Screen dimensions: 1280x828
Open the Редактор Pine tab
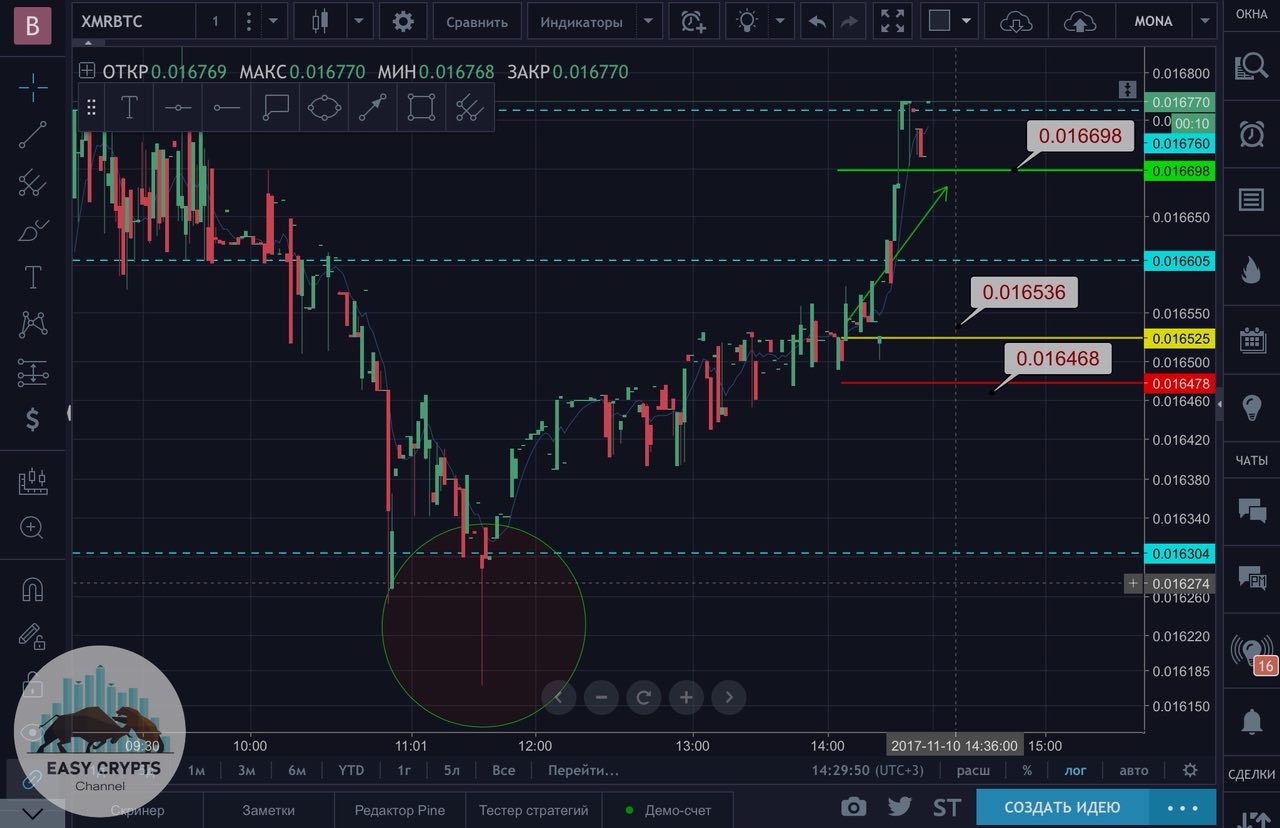pos(400,810)
